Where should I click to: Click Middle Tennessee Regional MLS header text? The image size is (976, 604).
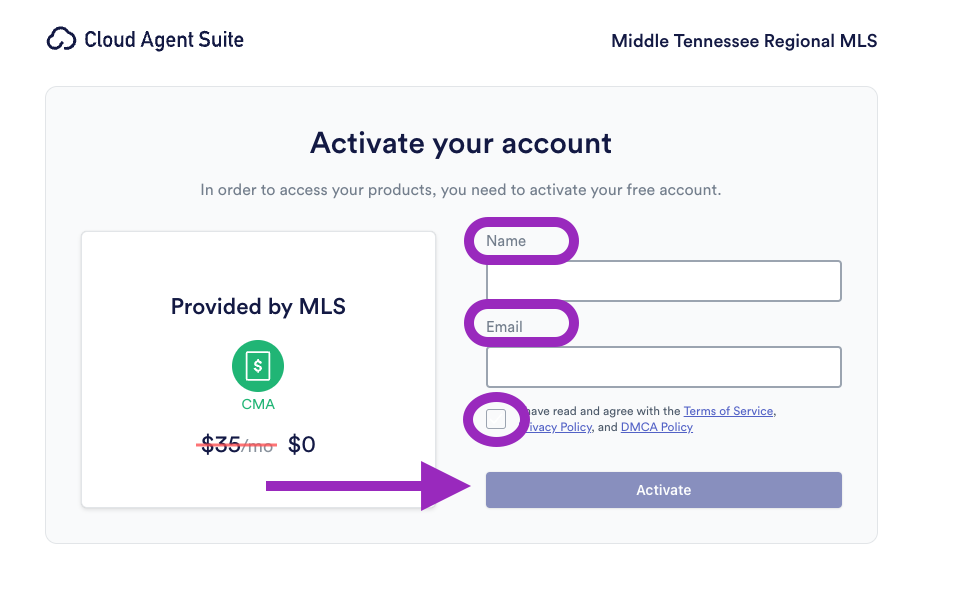743,41
